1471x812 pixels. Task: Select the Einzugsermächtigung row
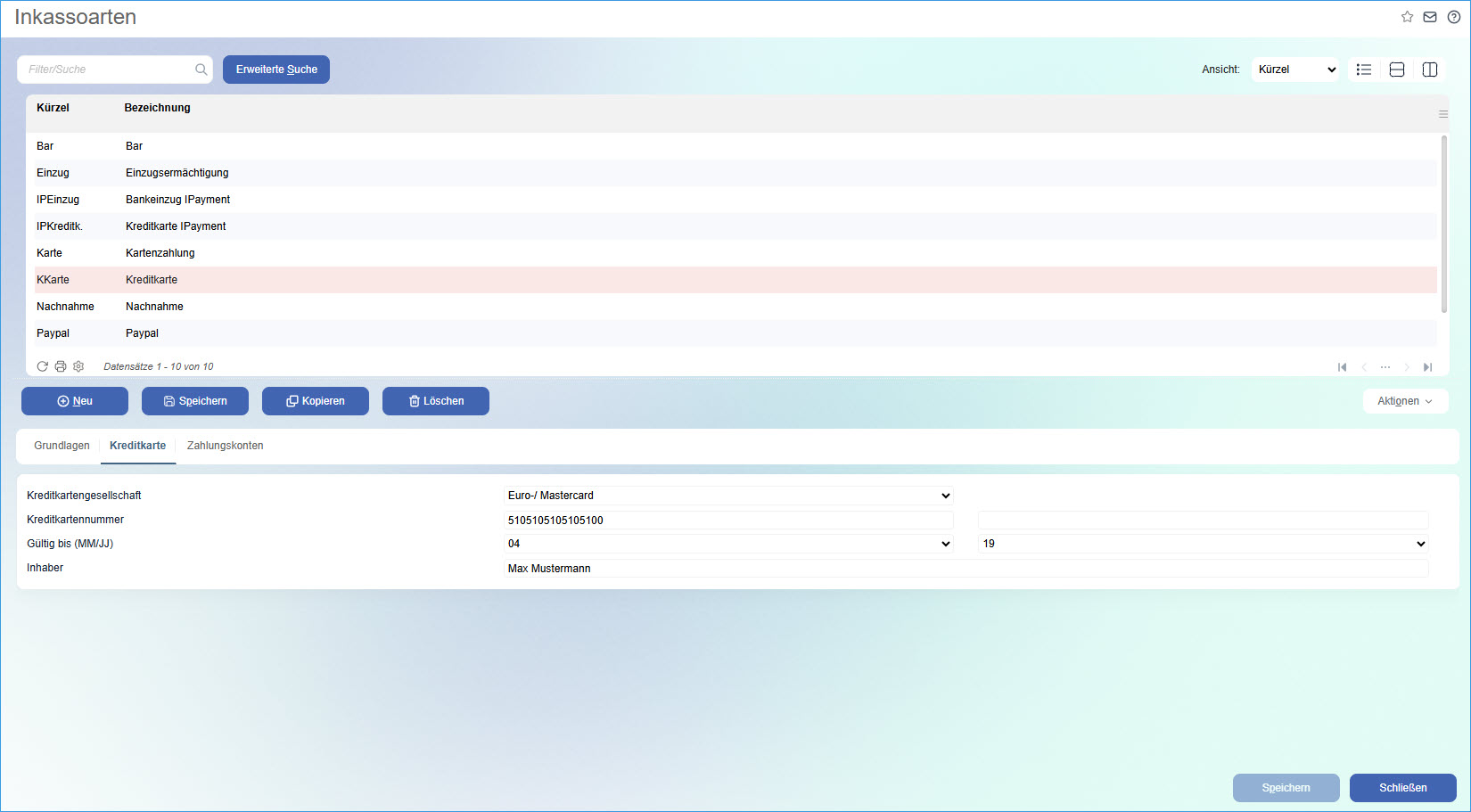click(x=735, y=173)
